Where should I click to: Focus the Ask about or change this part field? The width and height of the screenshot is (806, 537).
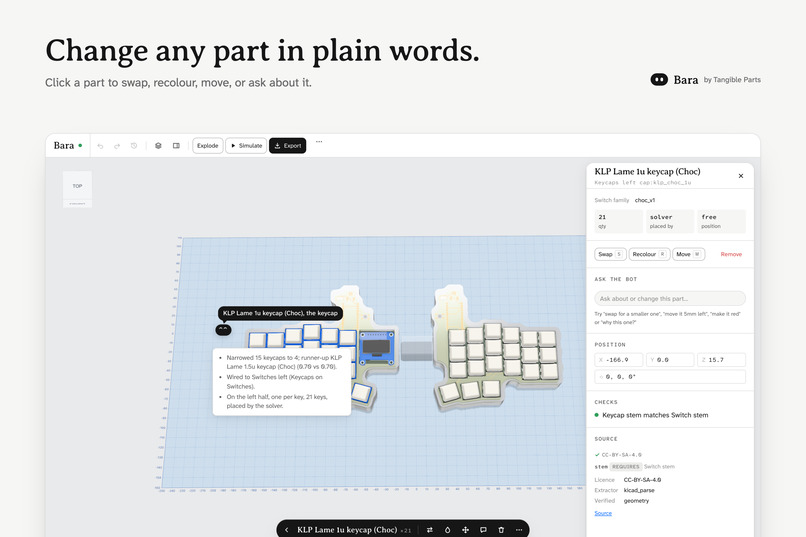coord(670,299)
